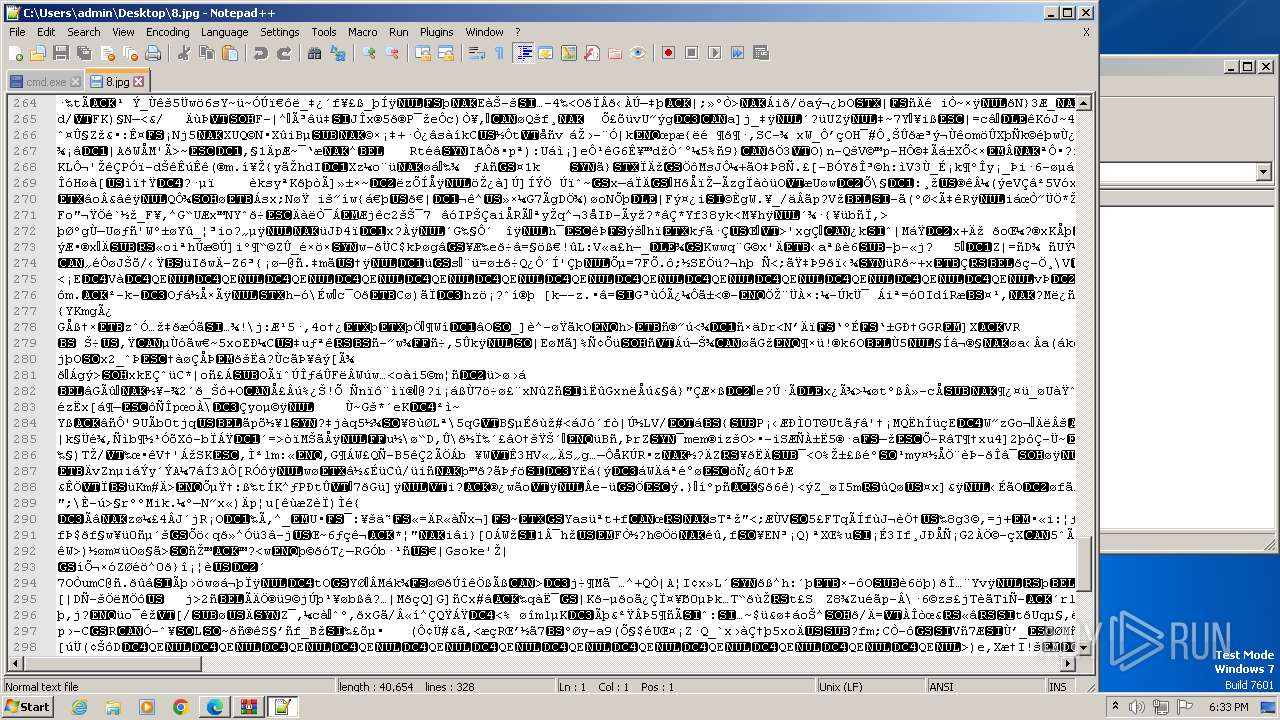Open the Language menu
This screenshot has width=1280, height=720.
click(224, 32)
